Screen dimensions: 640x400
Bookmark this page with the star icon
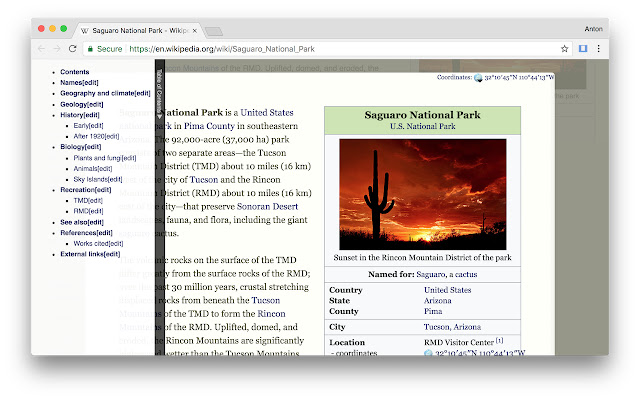coord(564,48)
